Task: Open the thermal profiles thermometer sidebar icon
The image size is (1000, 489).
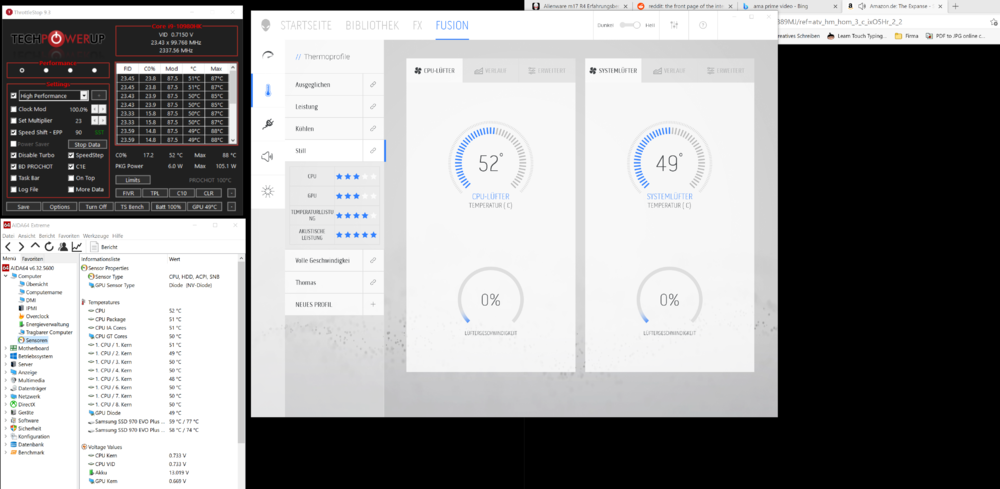Action: 267,90
